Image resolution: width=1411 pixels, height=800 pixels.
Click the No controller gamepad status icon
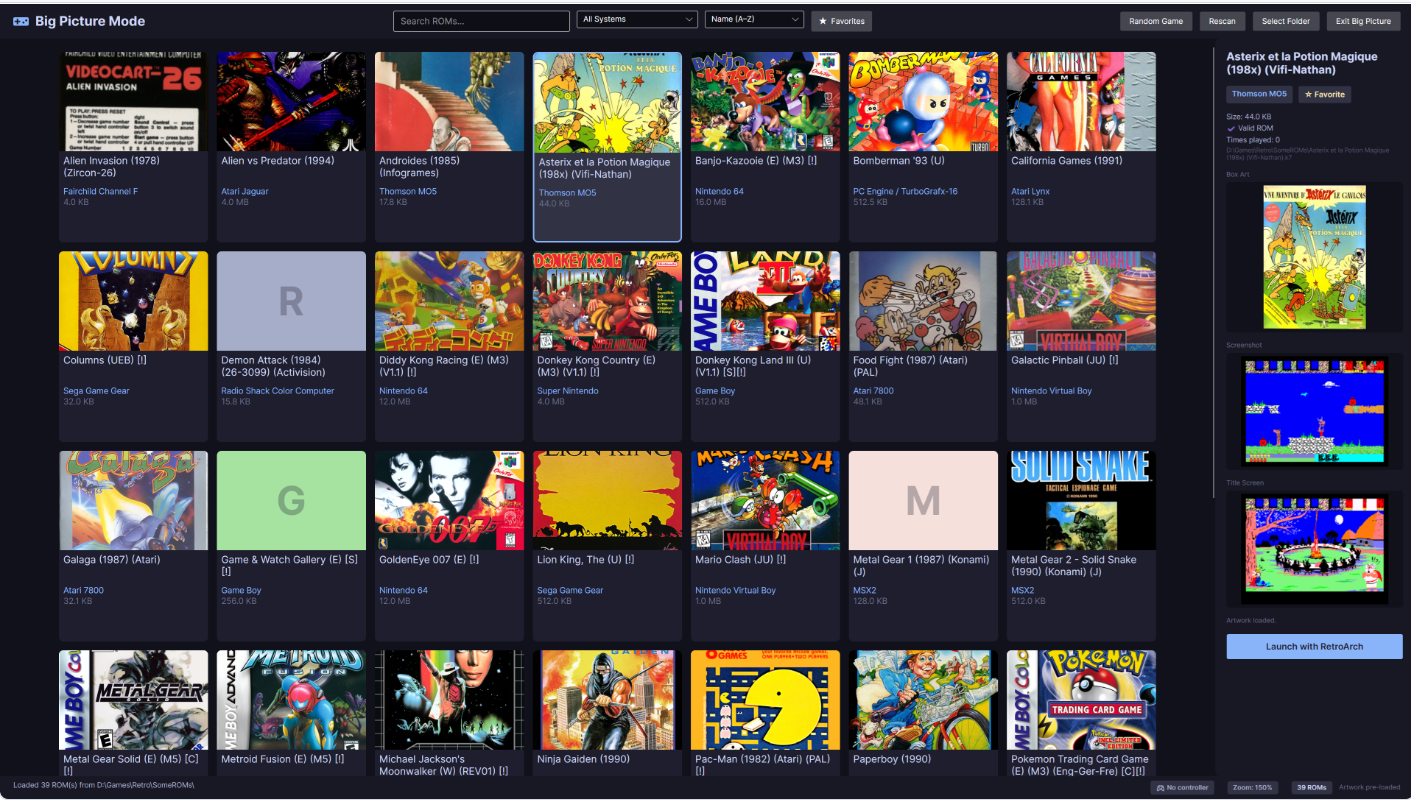pos(1160,787)
